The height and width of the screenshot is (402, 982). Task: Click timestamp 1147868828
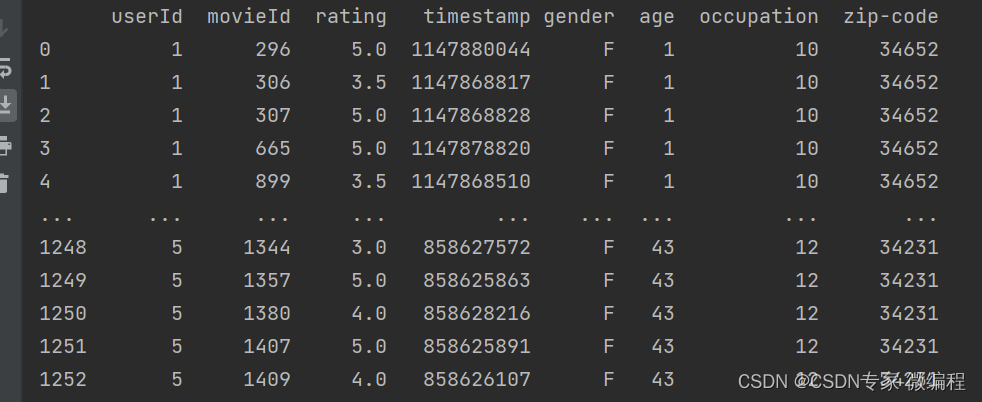click(471, 116)
